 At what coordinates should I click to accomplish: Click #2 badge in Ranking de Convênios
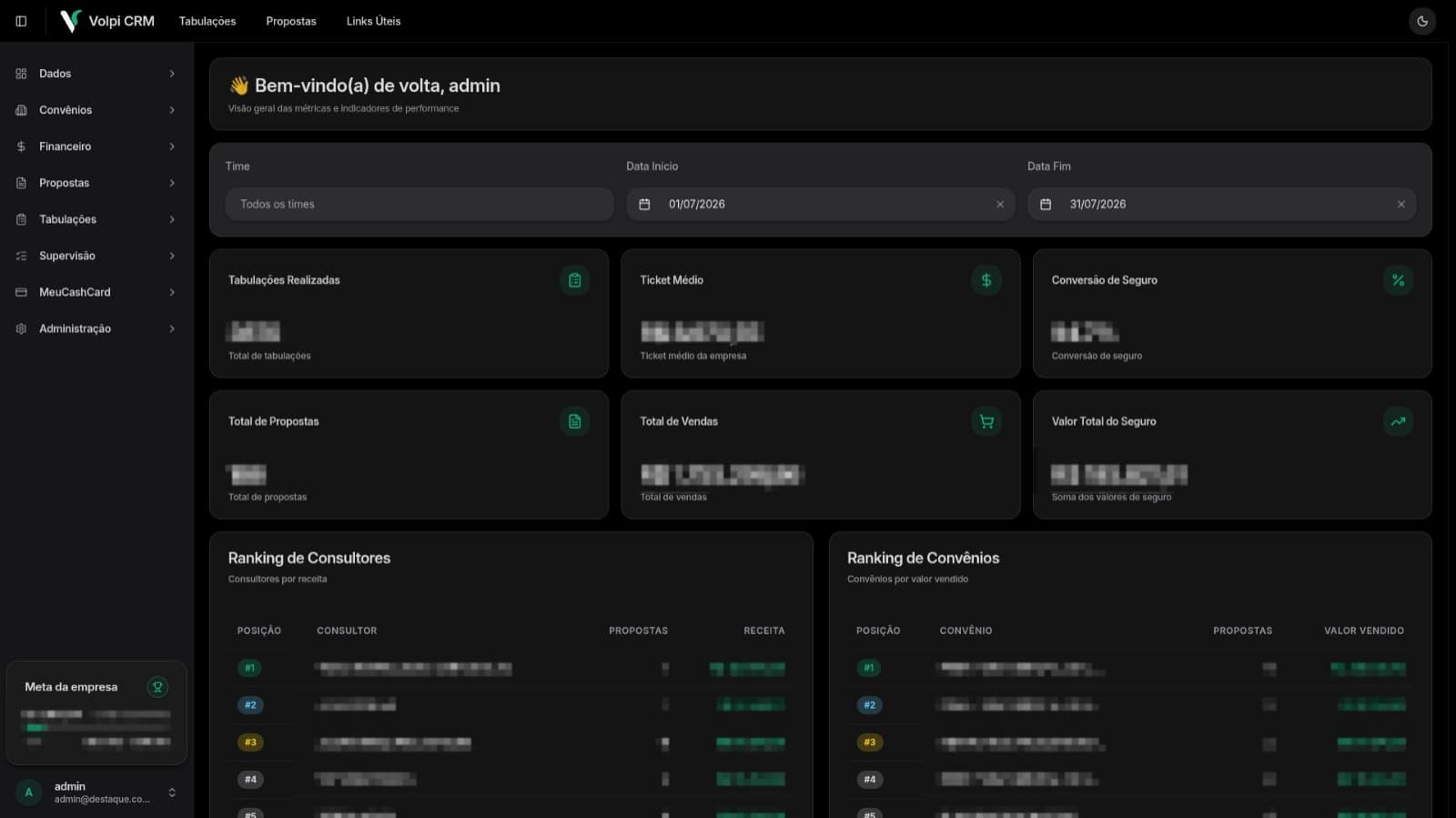point(869,705)
